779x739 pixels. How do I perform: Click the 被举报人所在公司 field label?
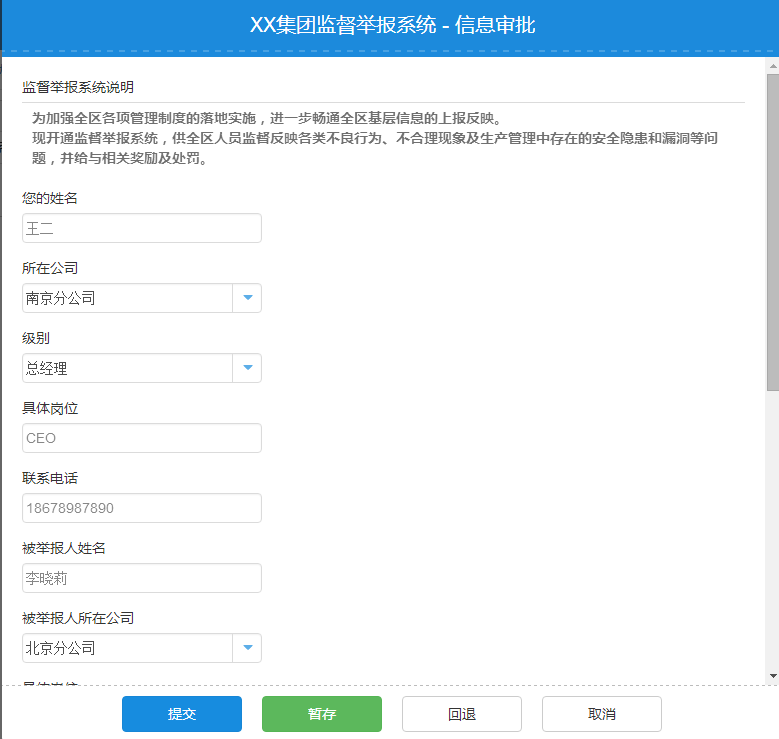point(78,618)
